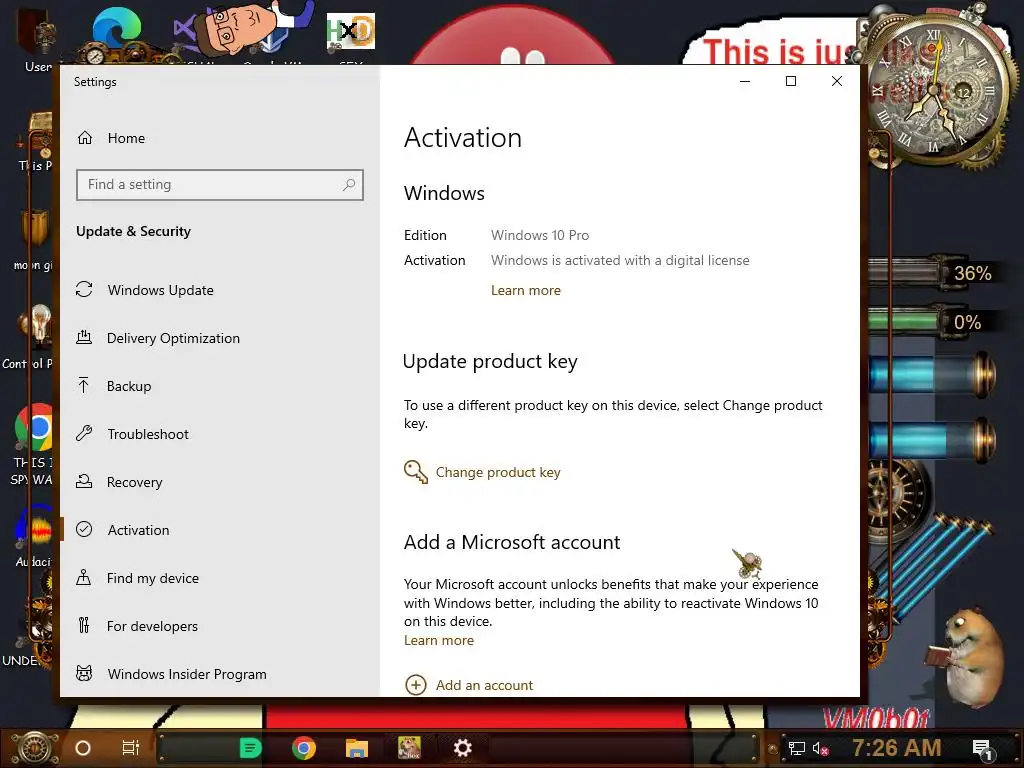Click the Delivery Optimization icon
Screen dimensions: 1024x768
(84, 338)
